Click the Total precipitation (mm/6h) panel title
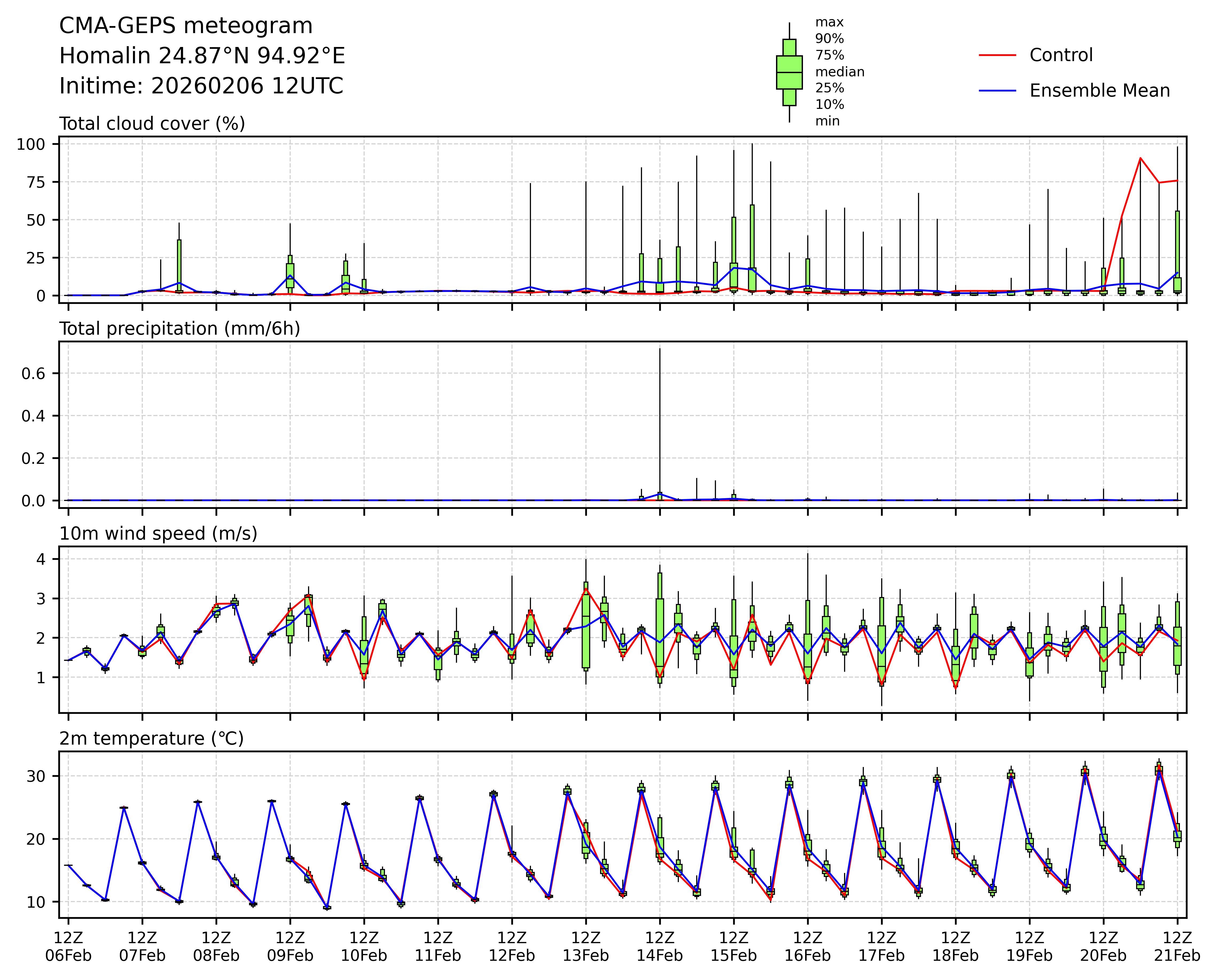Viewport: 1217px width, 980px height. [x=180, y=329]
